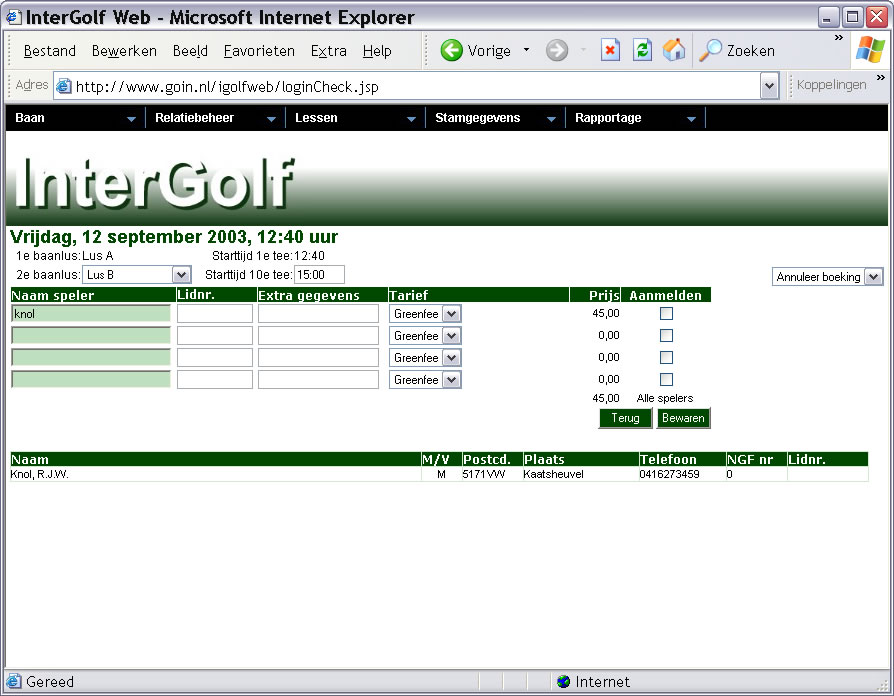Edit the Starttijd 10e tee time field
Viewport: 894px width, 696px height.
(x=319, y=275)
